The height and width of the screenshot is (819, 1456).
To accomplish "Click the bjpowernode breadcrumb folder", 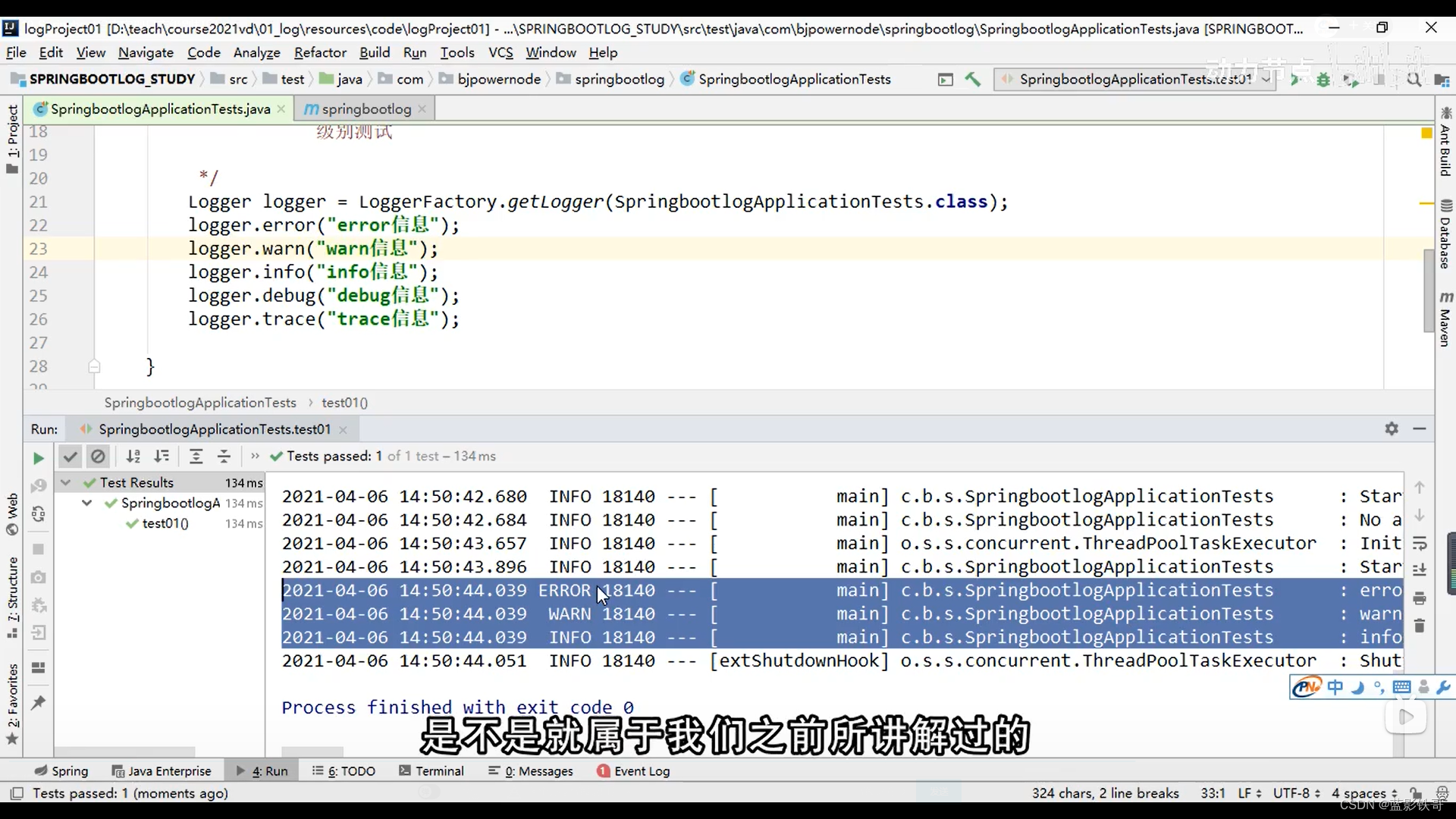I will pyautogui.click(x=491, y=79).
